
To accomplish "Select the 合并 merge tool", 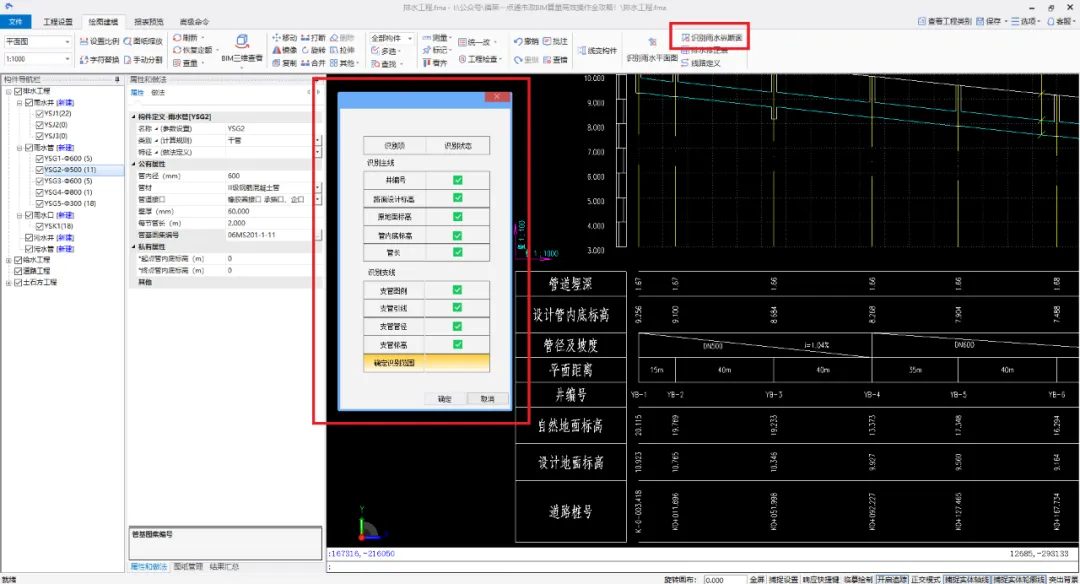I will [x=313, y=63].
